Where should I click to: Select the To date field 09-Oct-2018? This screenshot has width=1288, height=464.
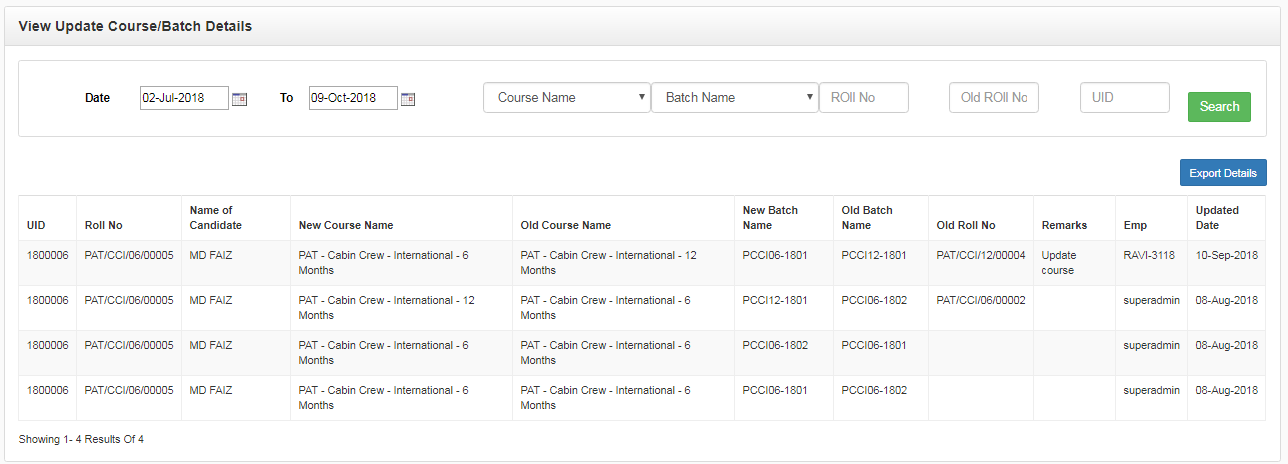tap(354, 98)
